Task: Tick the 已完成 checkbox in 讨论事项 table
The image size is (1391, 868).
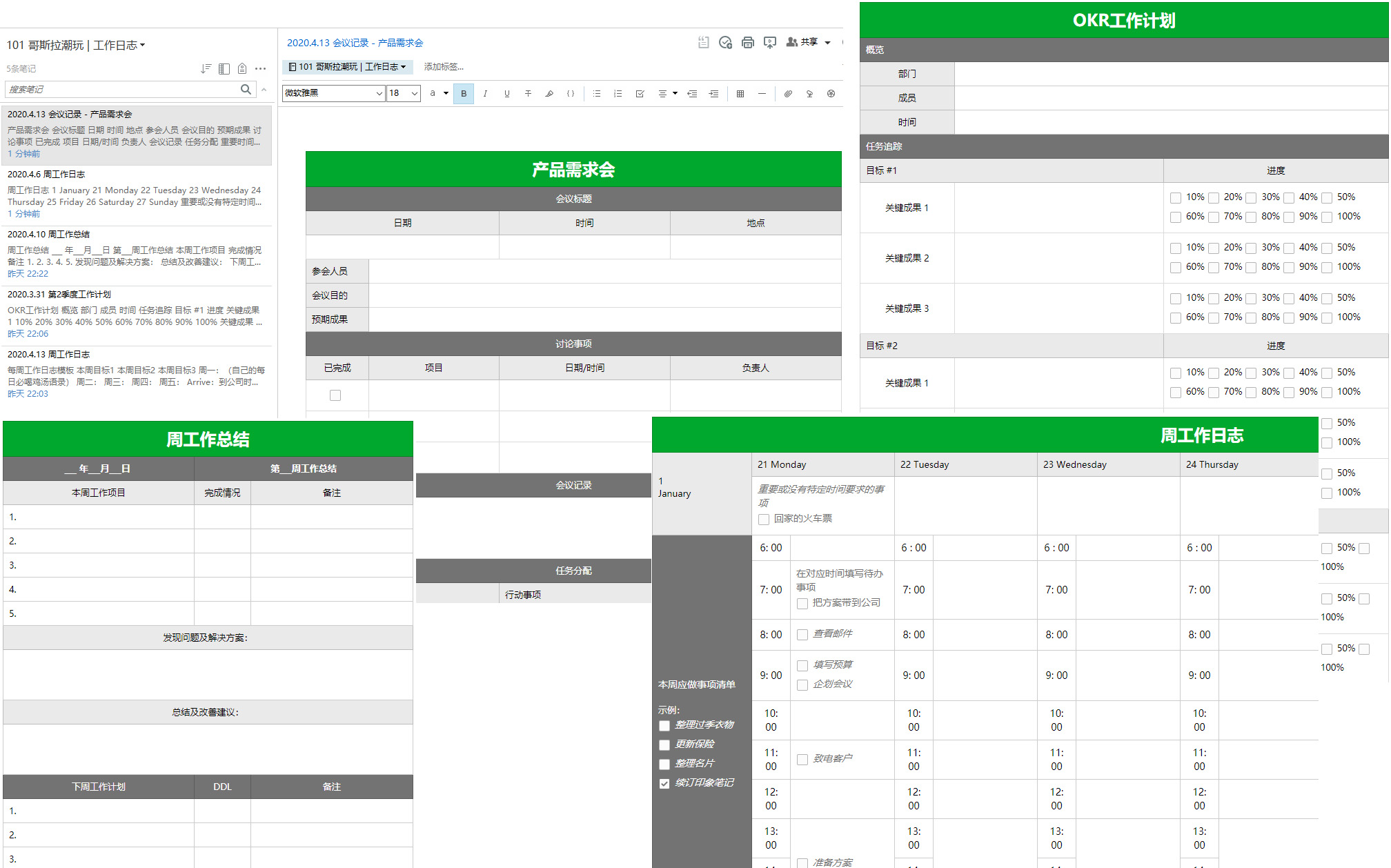Action: click(335, 395)
